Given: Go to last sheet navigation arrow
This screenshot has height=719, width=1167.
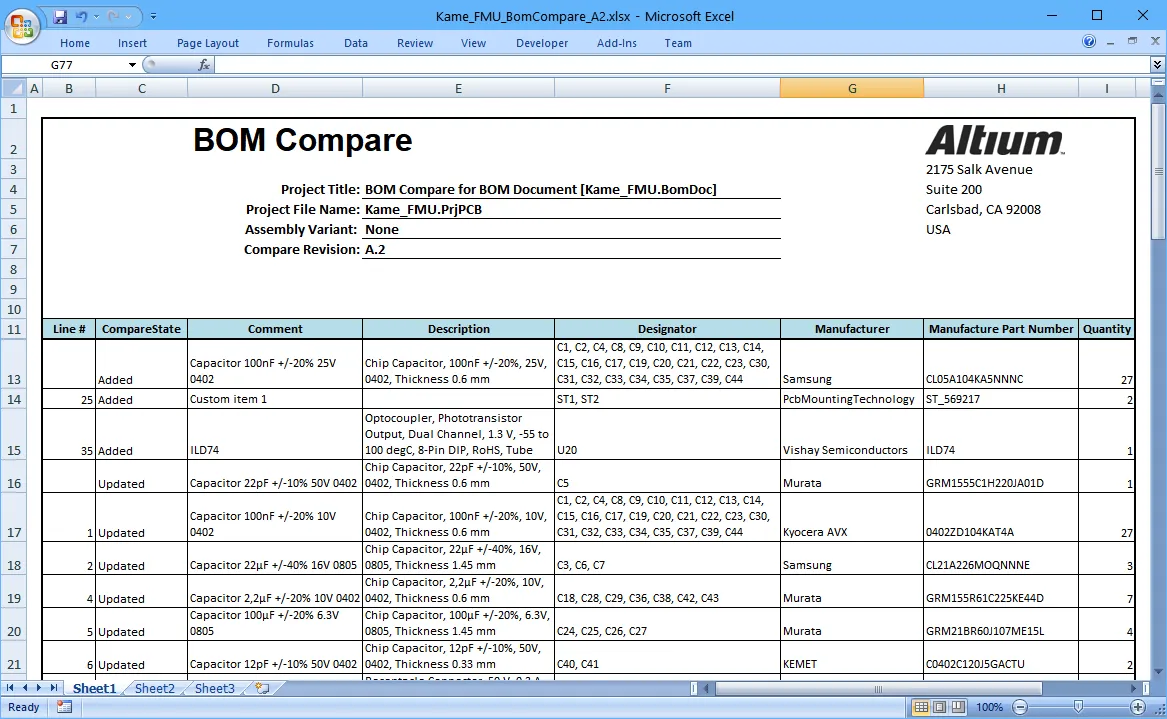Looking at the screenshot, I should [x=54, y=688].
